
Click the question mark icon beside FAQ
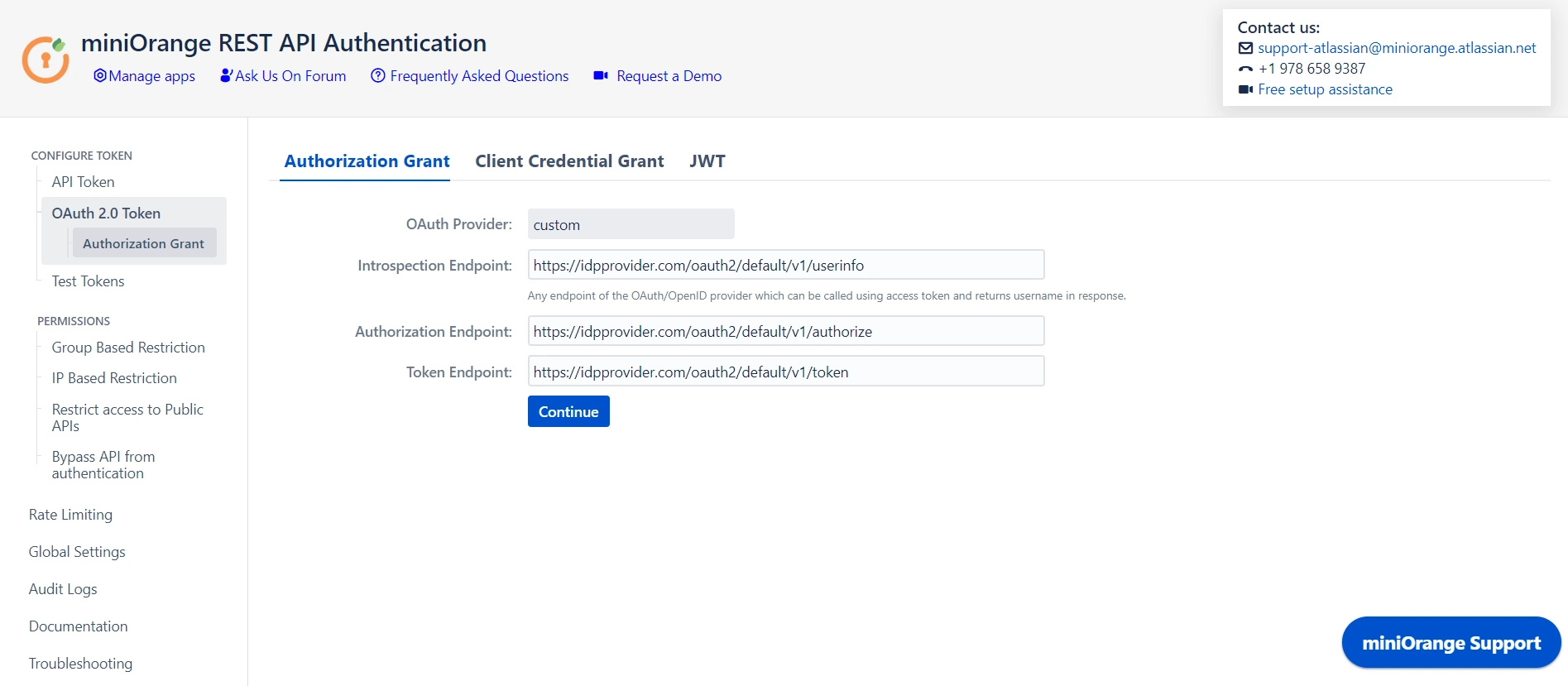[378, 75]
